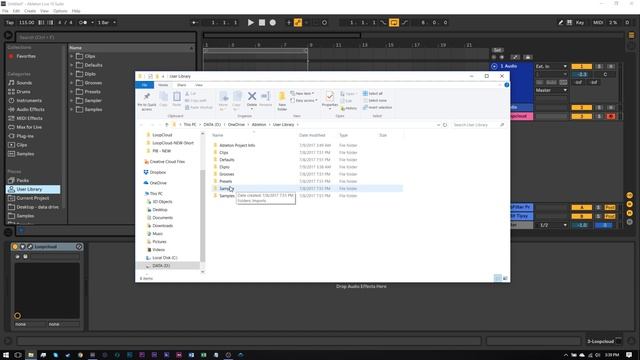Open the Plug-ins category in browser
Screen dimensions: 640x360
(25, 136)
